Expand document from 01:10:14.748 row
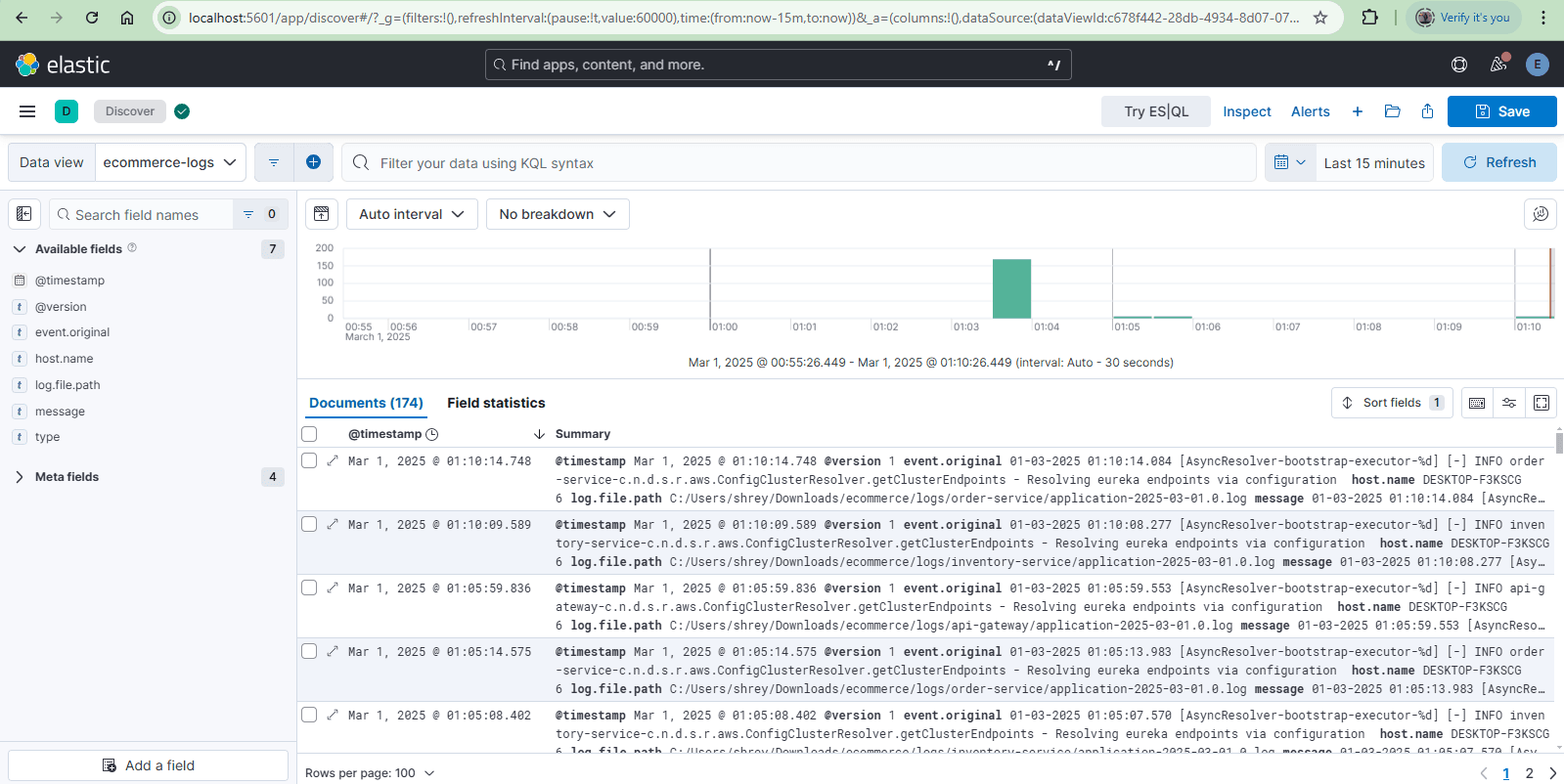Viewport: 1564px width, 784px height. click(x=333, y=460)
